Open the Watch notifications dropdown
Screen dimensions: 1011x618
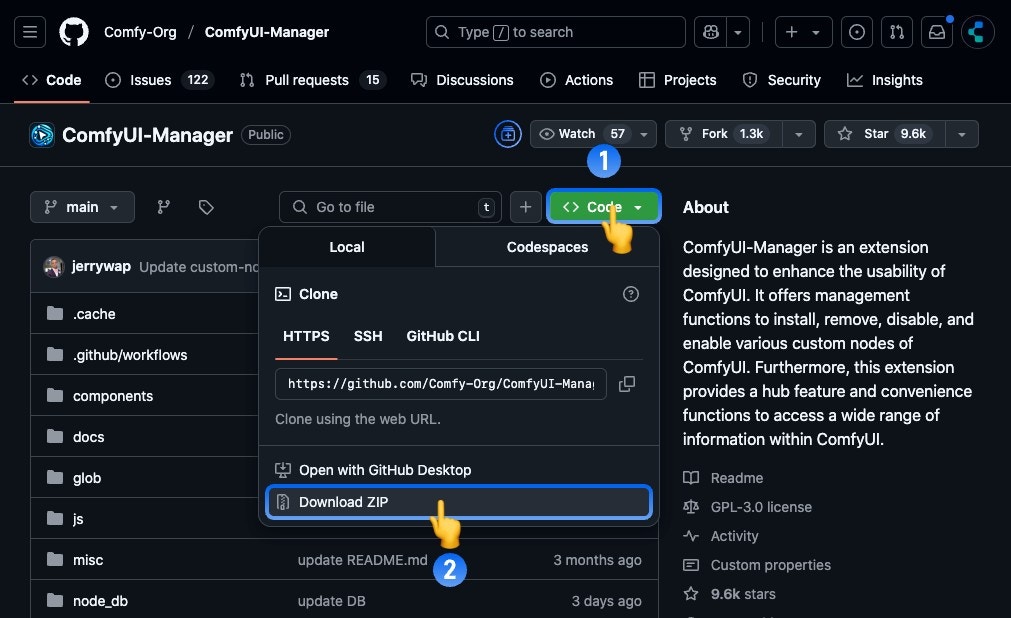click(x=593, y=134)
